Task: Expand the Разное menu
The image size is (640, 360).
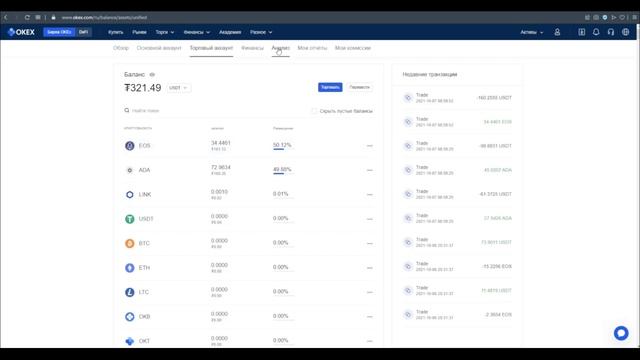Action: coord(261,32)
